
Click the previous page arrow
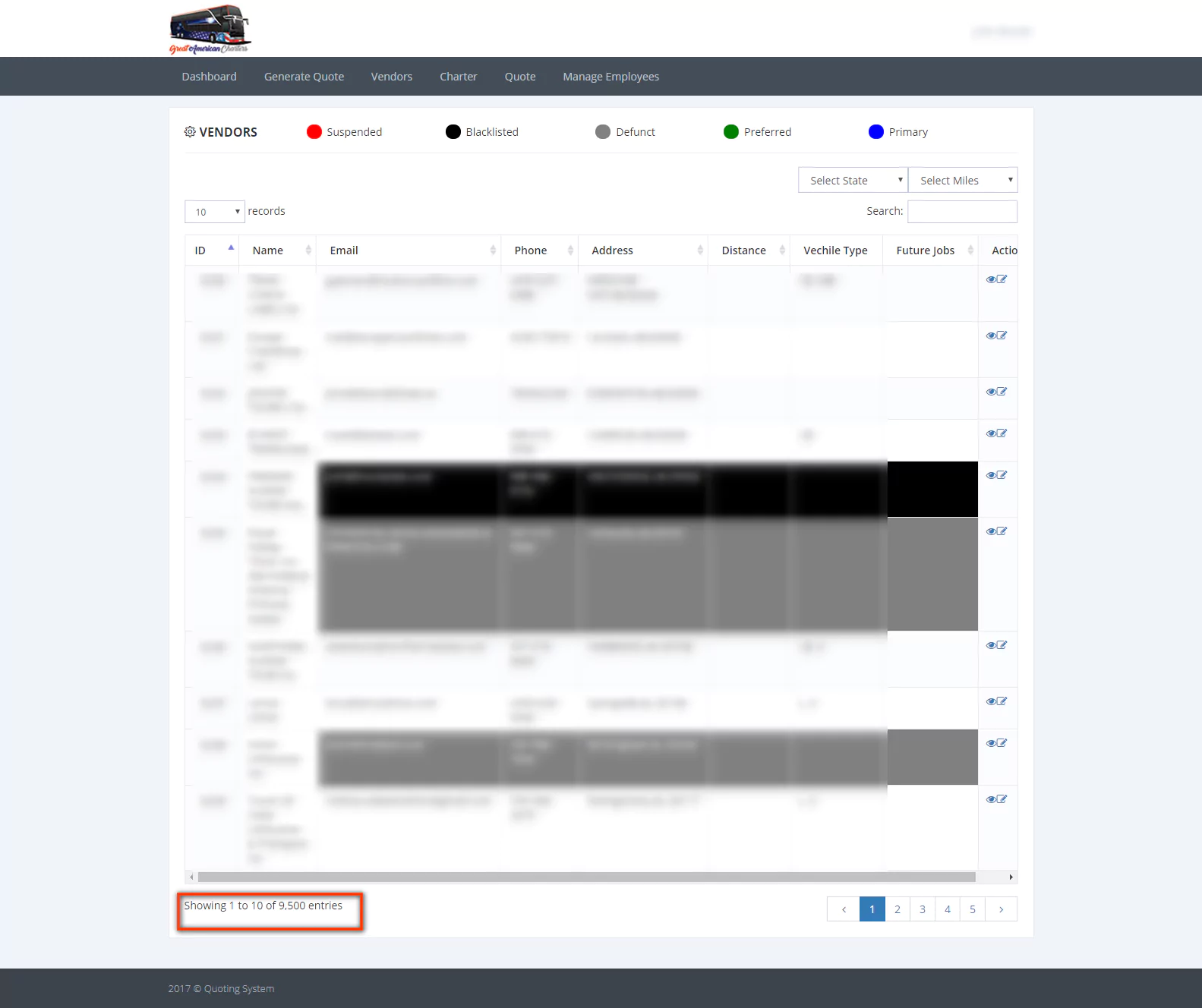[844, 909]
